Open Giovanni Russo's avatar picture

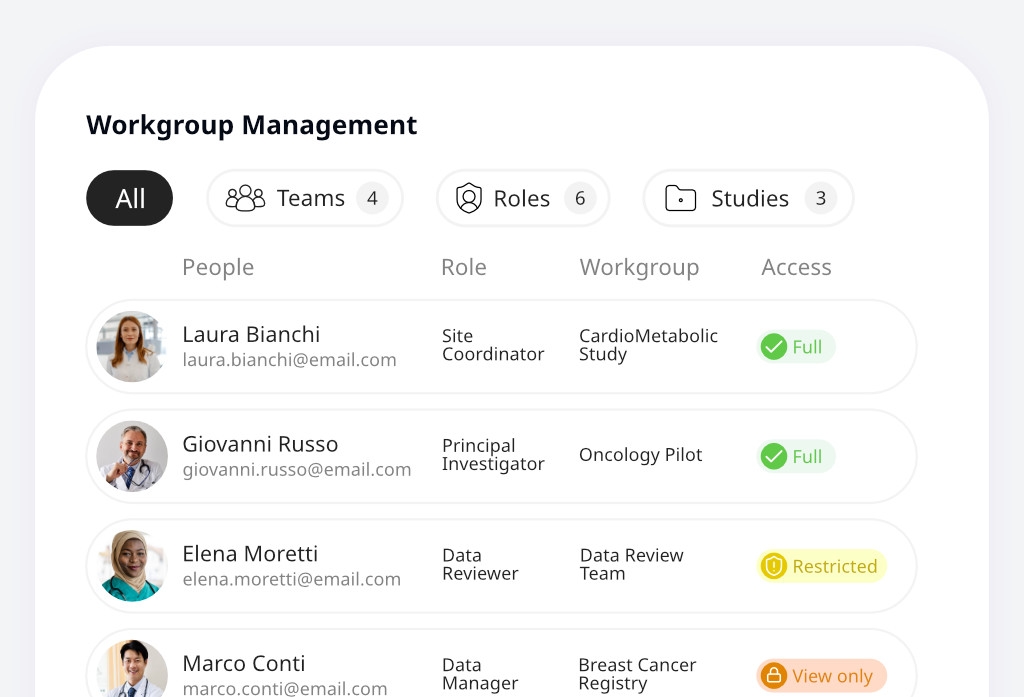[132, 457]
